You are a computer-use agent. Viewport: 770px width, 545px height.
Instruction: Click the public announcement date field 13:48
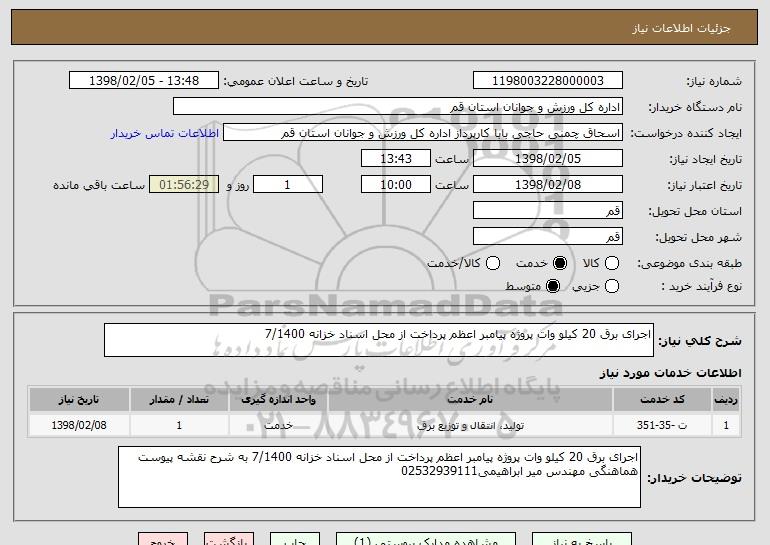[x=144, y=81]
